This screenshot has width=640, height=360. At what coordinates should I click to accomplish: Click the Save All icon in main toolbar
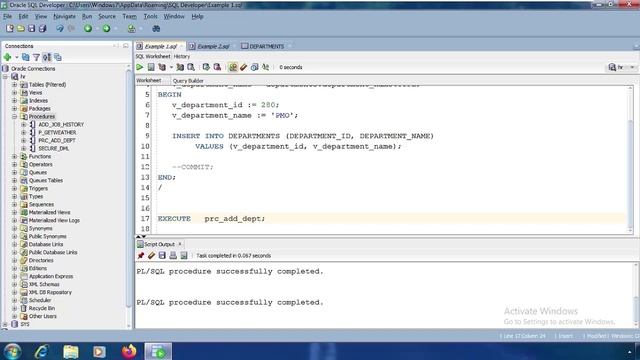click(x=42, y=29)
